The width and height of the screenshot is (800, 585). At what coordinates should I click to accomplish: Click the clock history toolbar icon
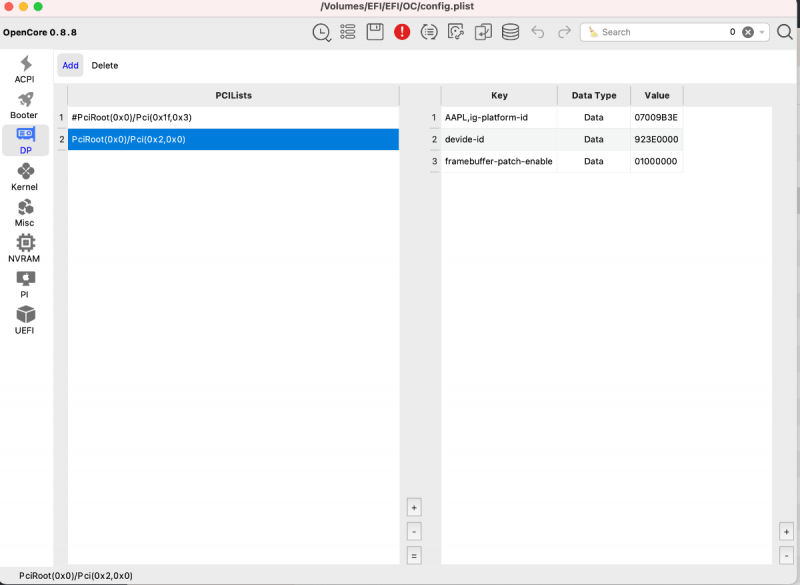tap(321, 32)
